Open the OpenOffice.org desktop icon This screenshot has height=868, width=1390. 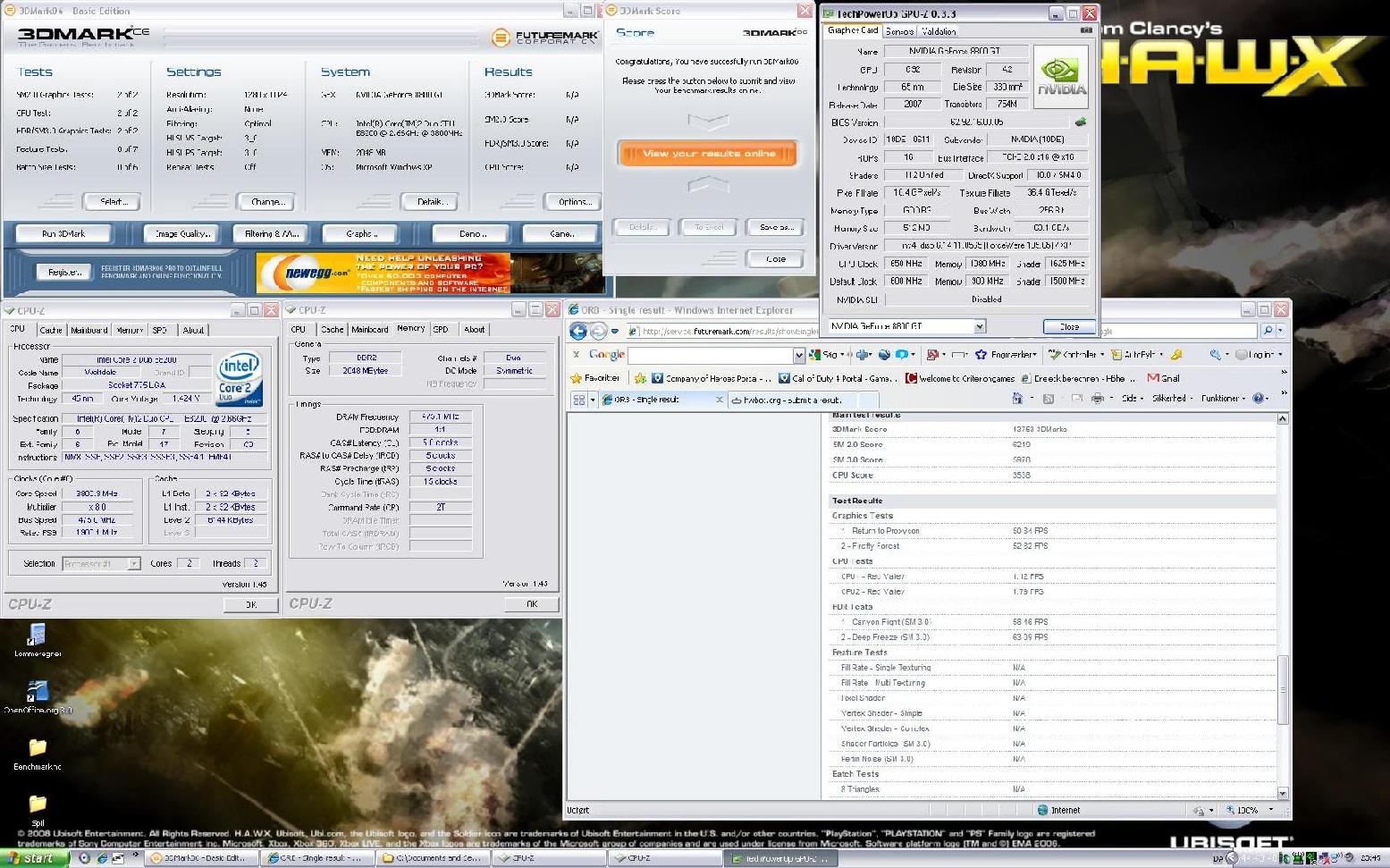(x=37, y=697)
